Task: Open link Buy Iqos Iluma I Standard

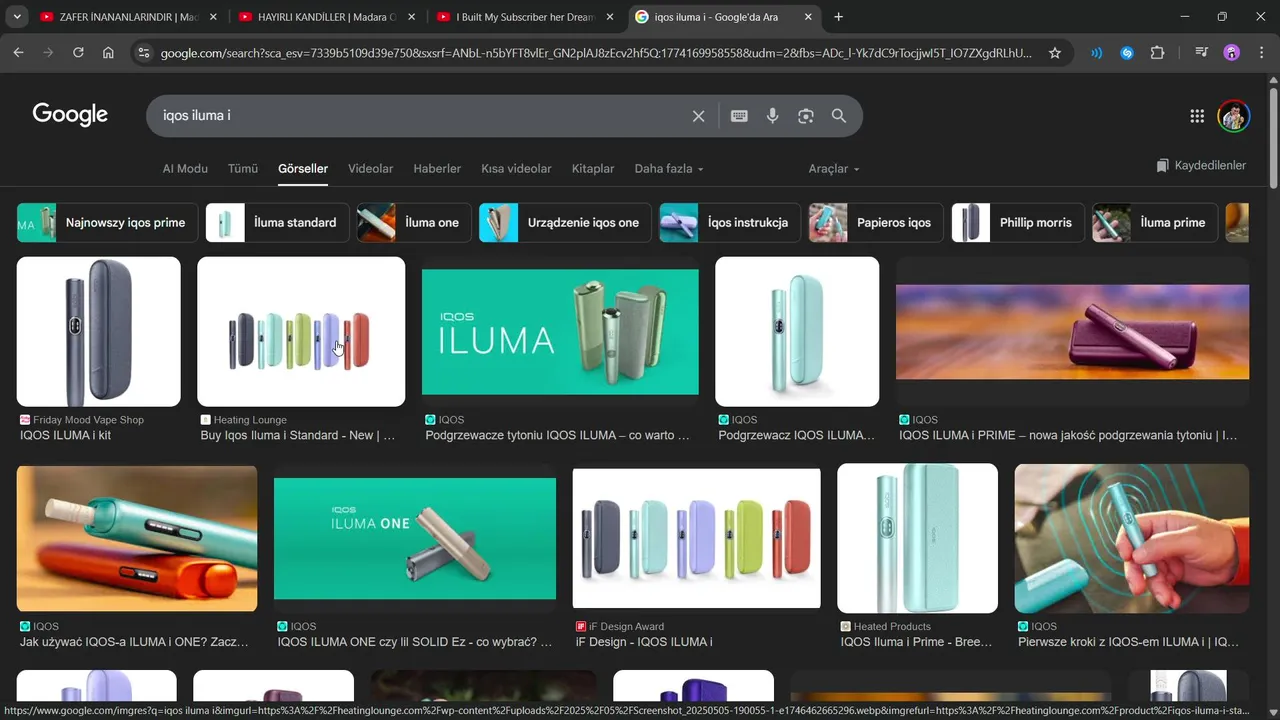Action: 298,436
